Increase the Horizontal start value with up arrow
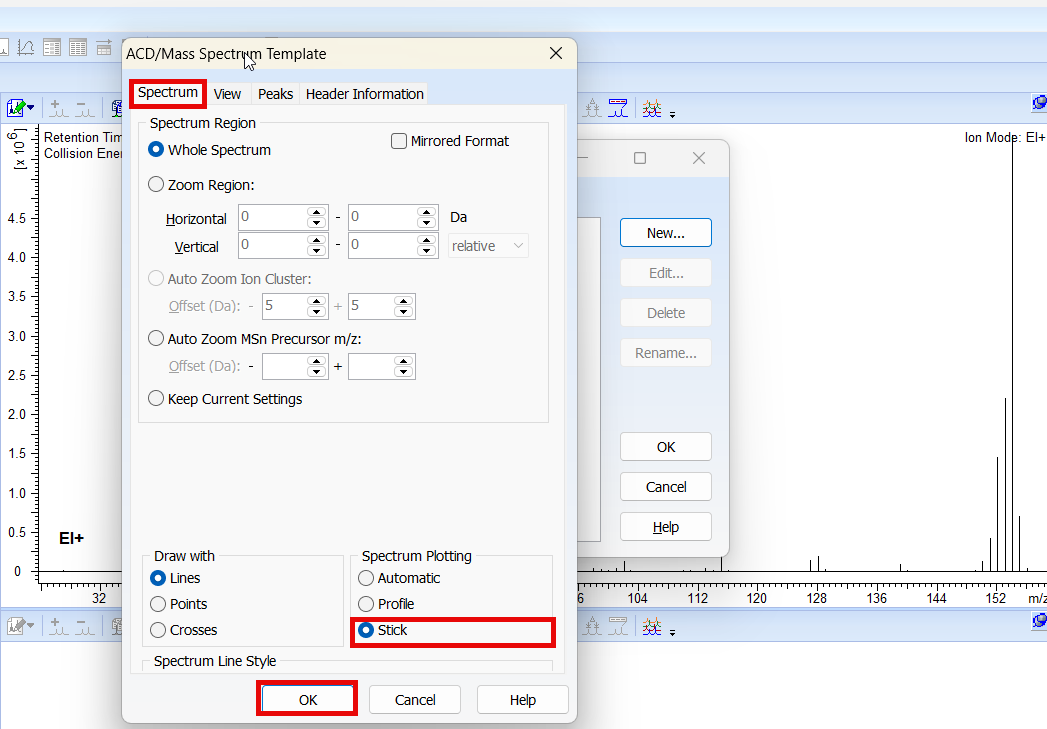 [317, 212]
